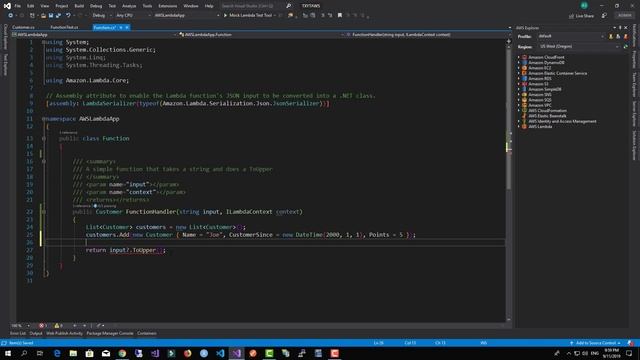
Task: Collapse the using directives outlining toggle
Action: 43,42
